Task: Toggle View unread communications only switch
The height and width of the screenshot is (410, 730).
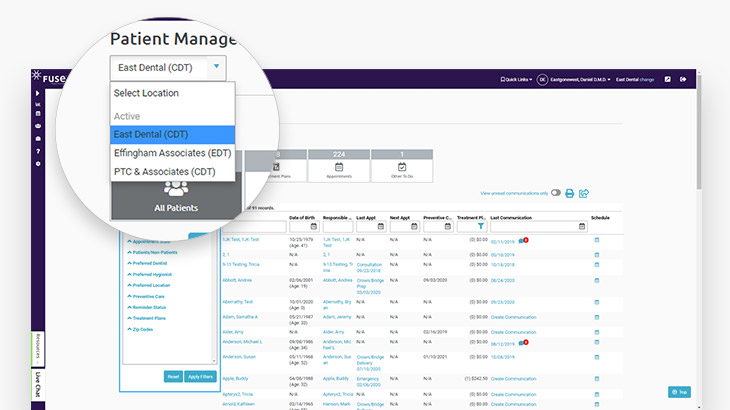Action: [556, 193]
